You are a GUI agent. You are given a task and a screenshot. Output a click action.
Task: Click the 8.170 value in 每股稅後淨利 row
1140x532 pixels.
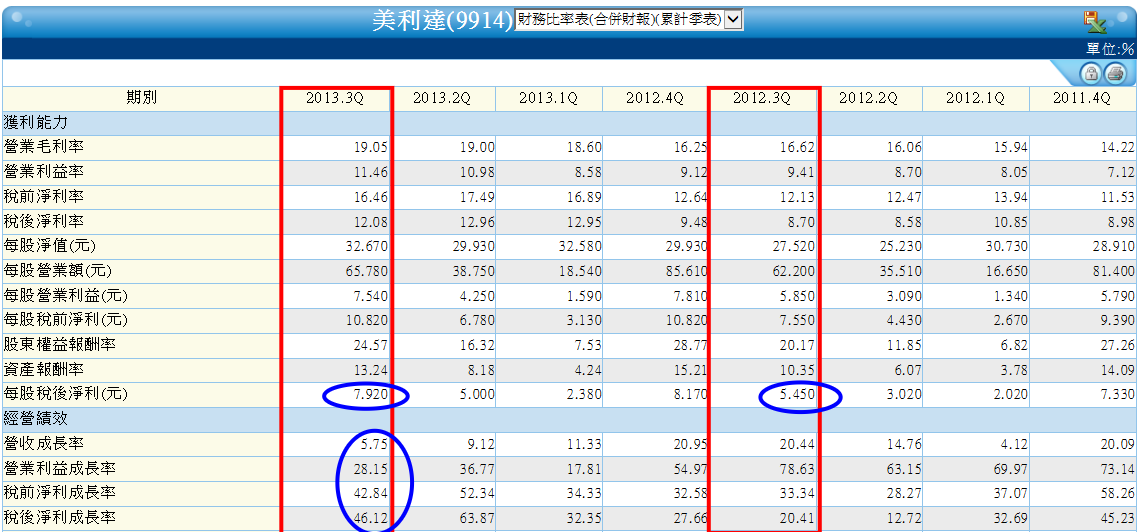coord(691,395)
